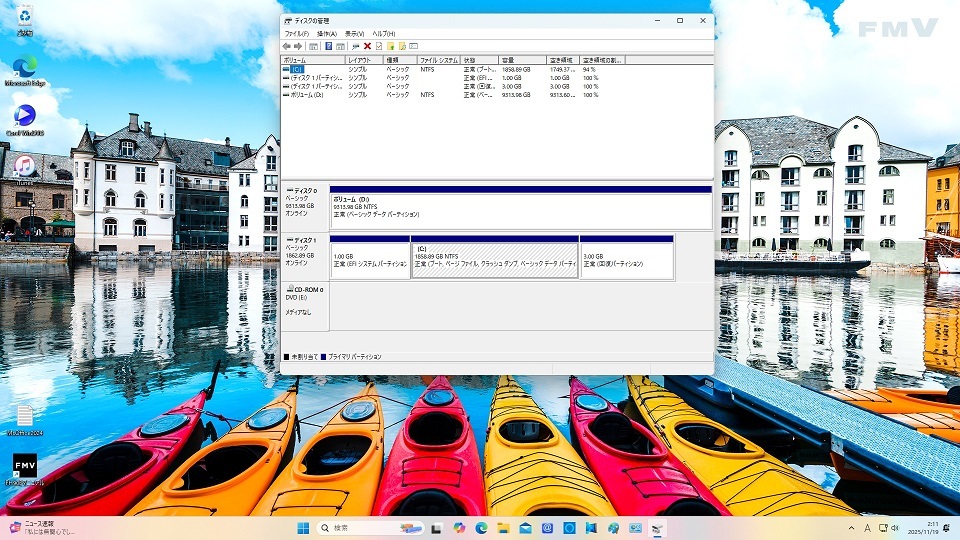Image resolution: width=960 pixels, height=540 pixels.
Task: Select the Recycle Bin desktop icon
Action: point(24,18)
